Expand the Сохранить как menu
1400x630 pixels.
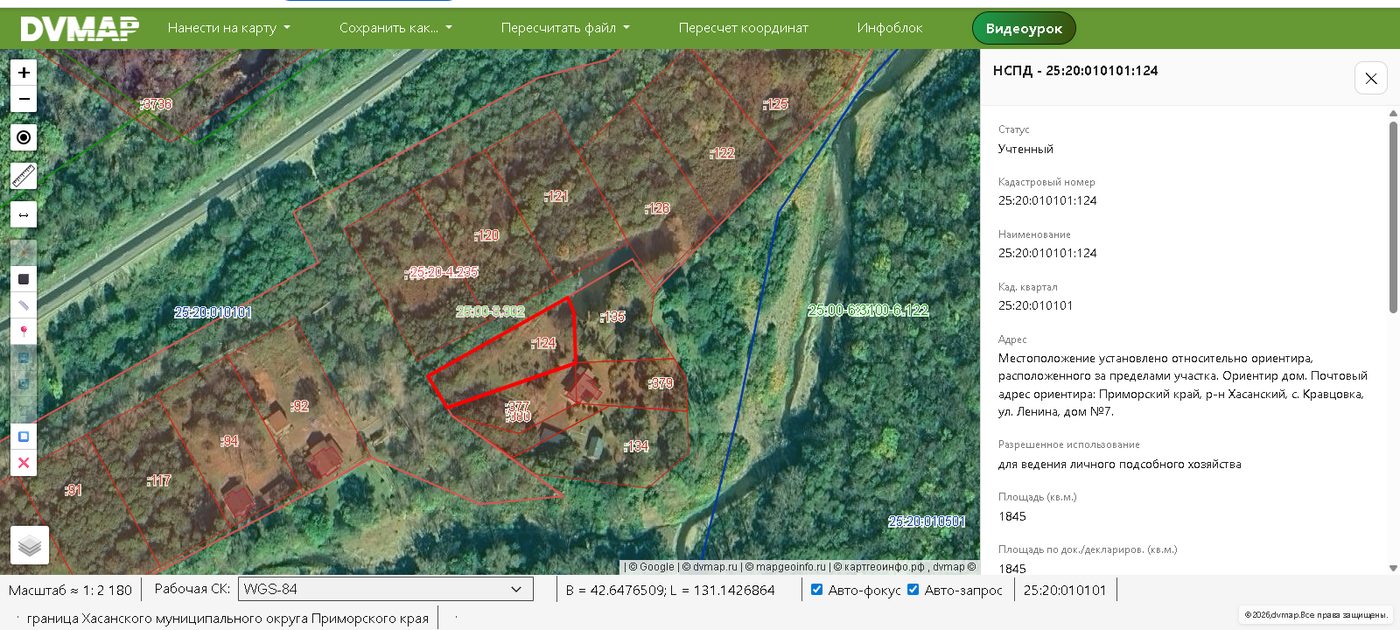pyautogui.click(x=396, y=28)
